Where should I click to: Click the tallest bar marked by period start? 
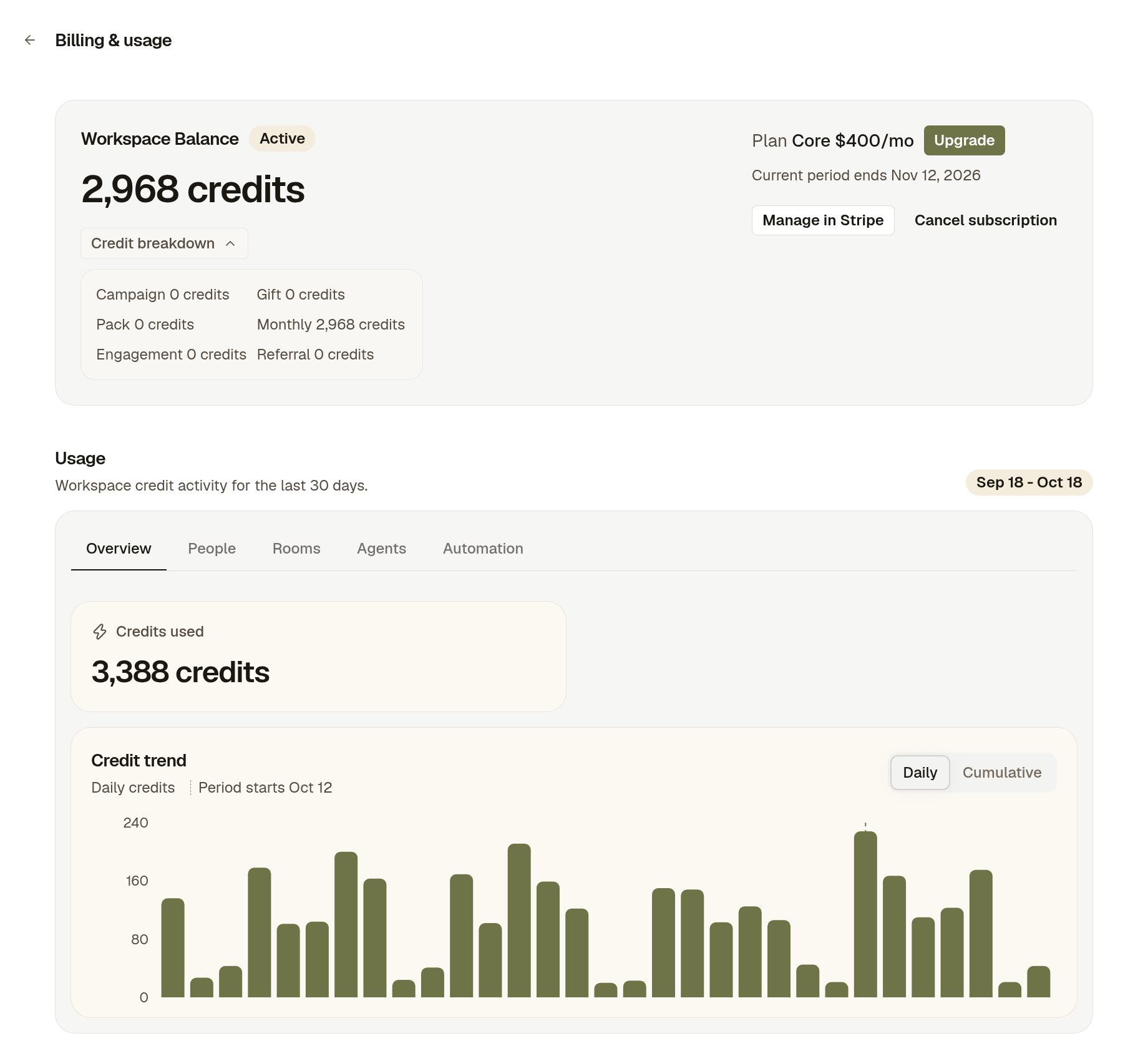(x=865, y=914)
